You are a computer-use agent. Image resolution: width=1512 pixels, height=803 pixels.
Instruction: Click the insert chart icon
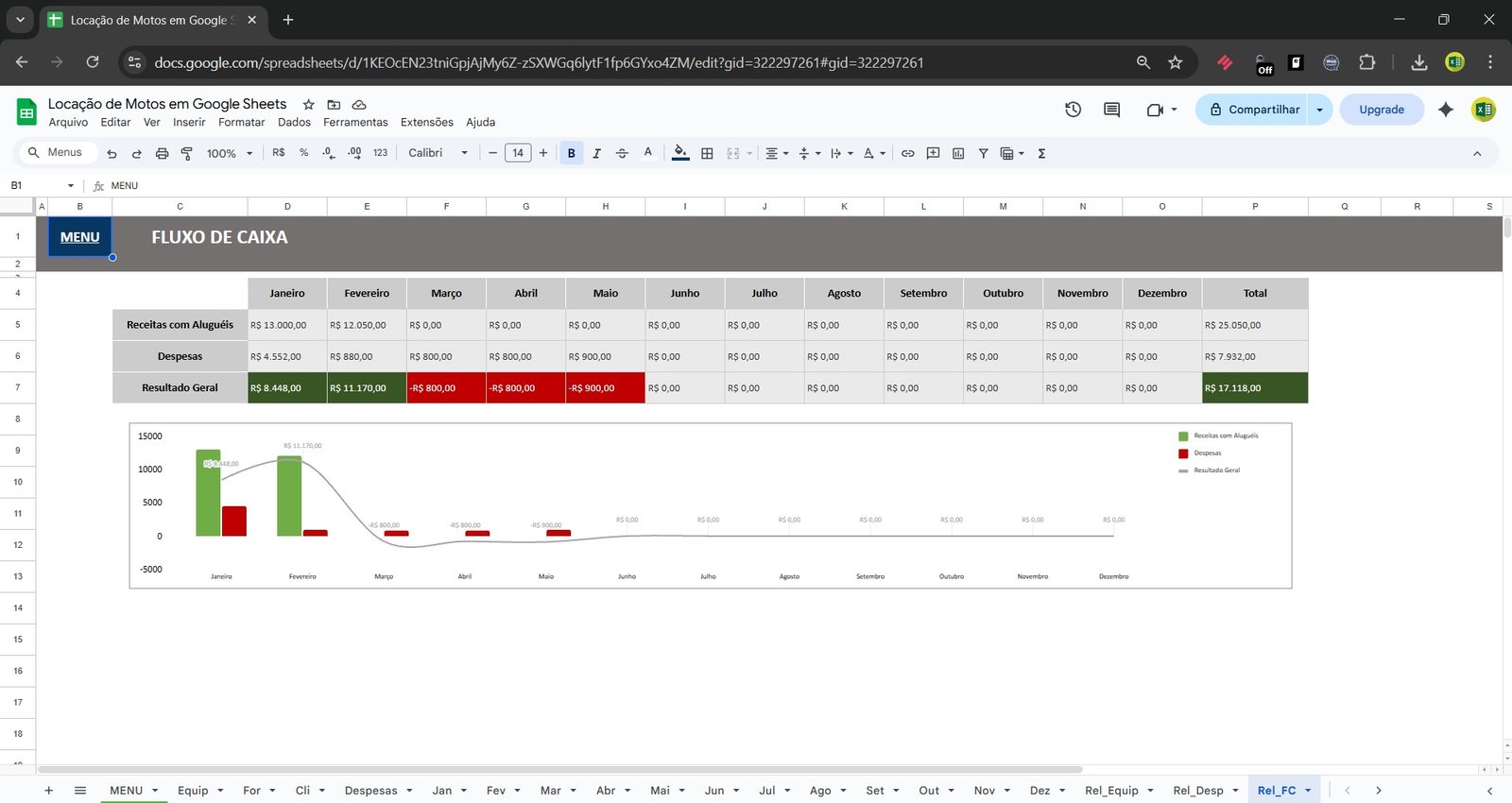click(x=958, y=153)
